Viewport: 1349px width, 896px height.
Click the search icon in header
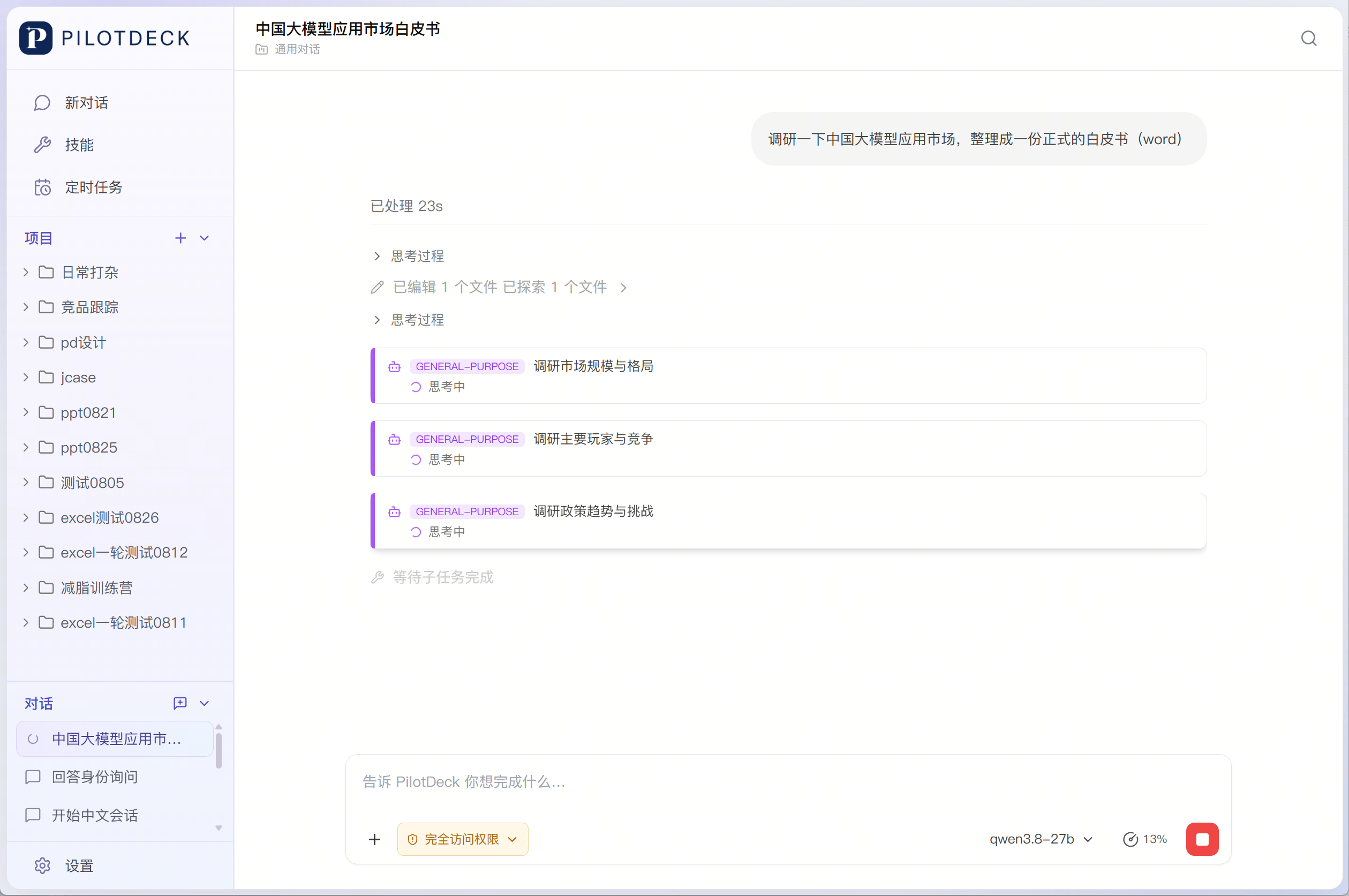[1308, 38]
